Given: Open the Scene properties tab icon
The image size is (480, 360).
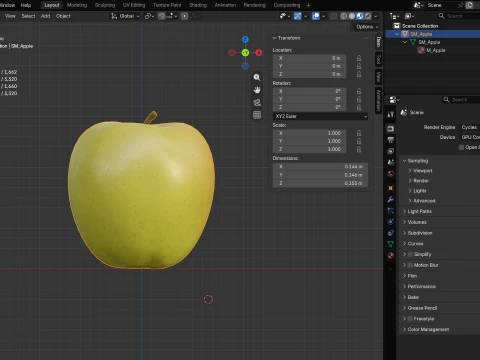Looking at the screenshot, I should point(391,162).
